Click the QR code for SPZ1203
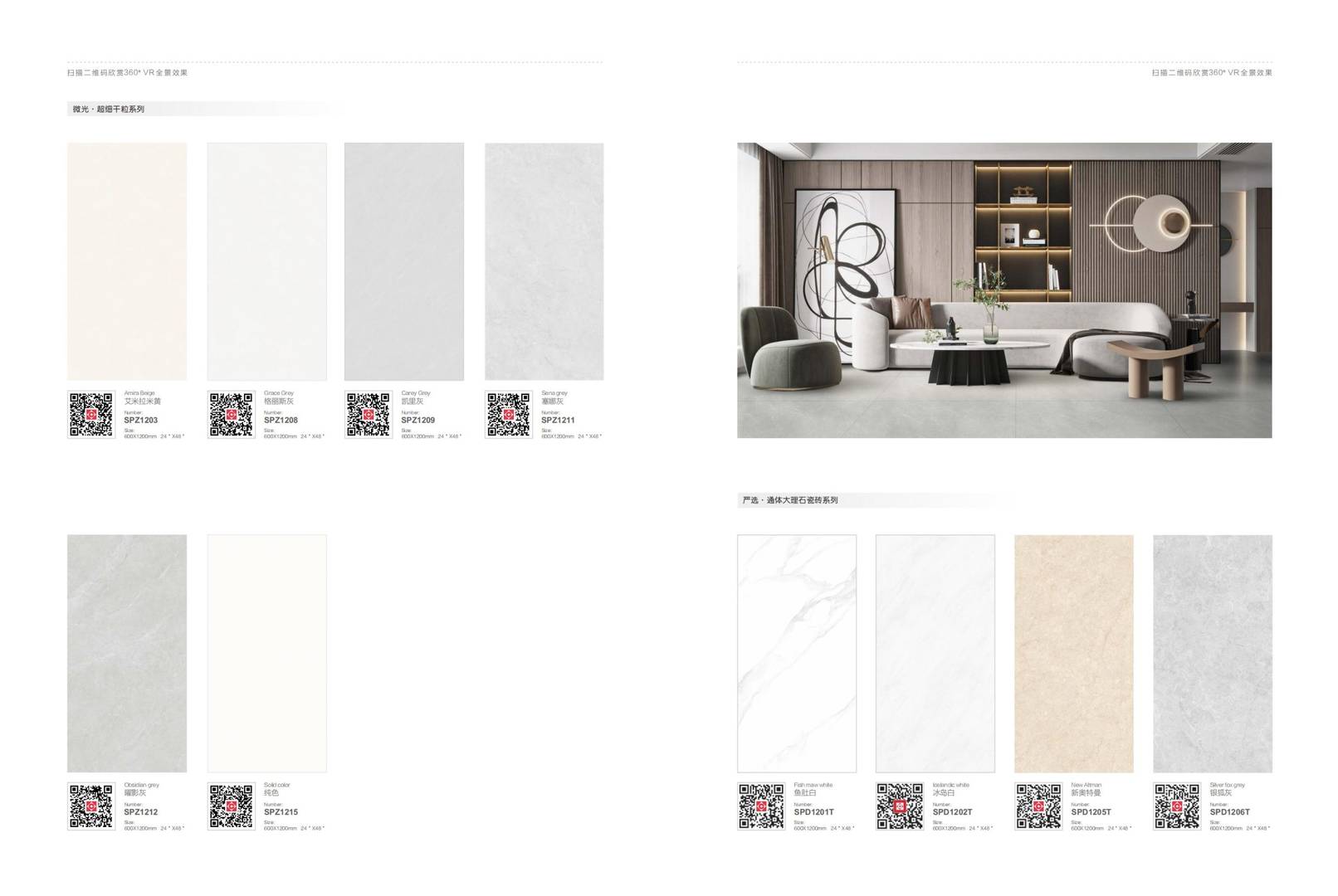 (x=90, y=414)
